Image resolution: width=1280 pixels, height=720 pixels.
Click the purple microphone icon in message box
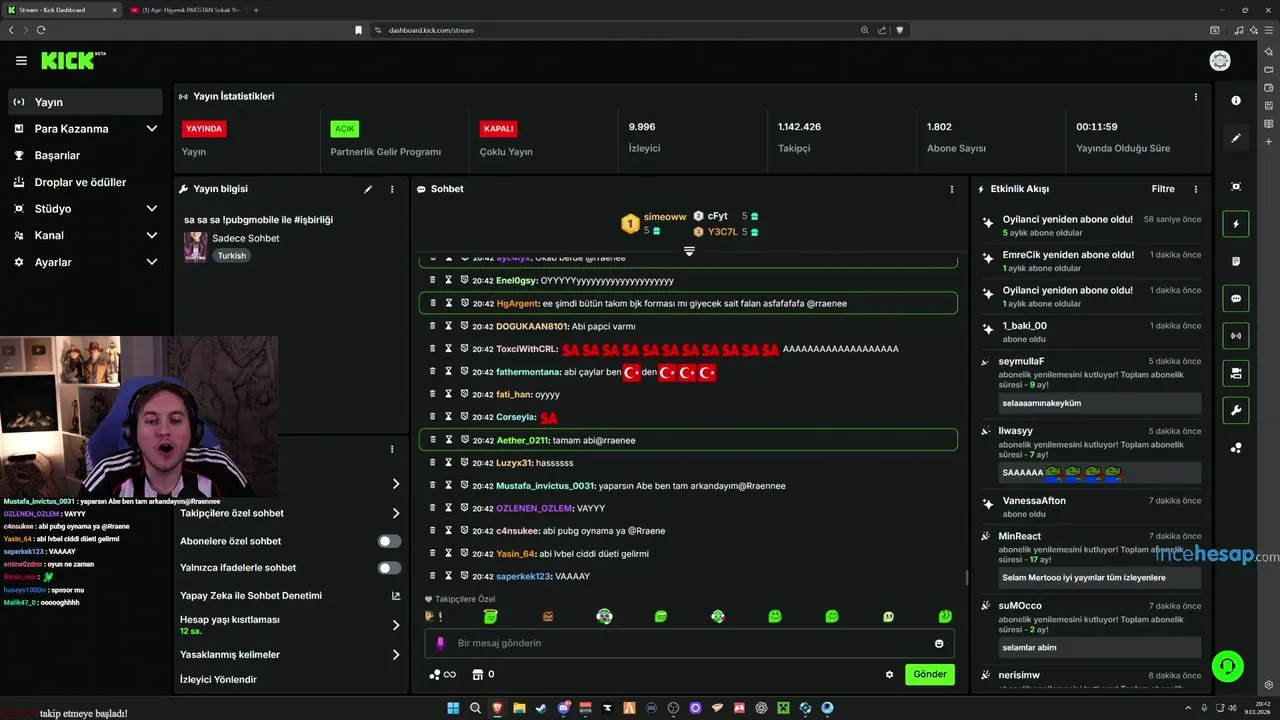[x=440, y=643]
